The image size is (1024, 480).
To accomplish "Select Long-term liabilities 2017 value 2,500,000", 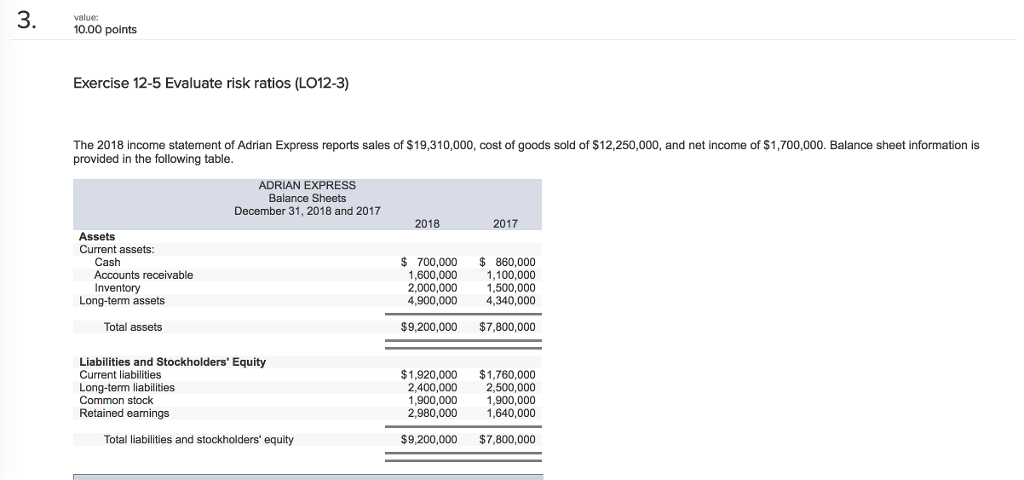I will [x=511, y=387].
